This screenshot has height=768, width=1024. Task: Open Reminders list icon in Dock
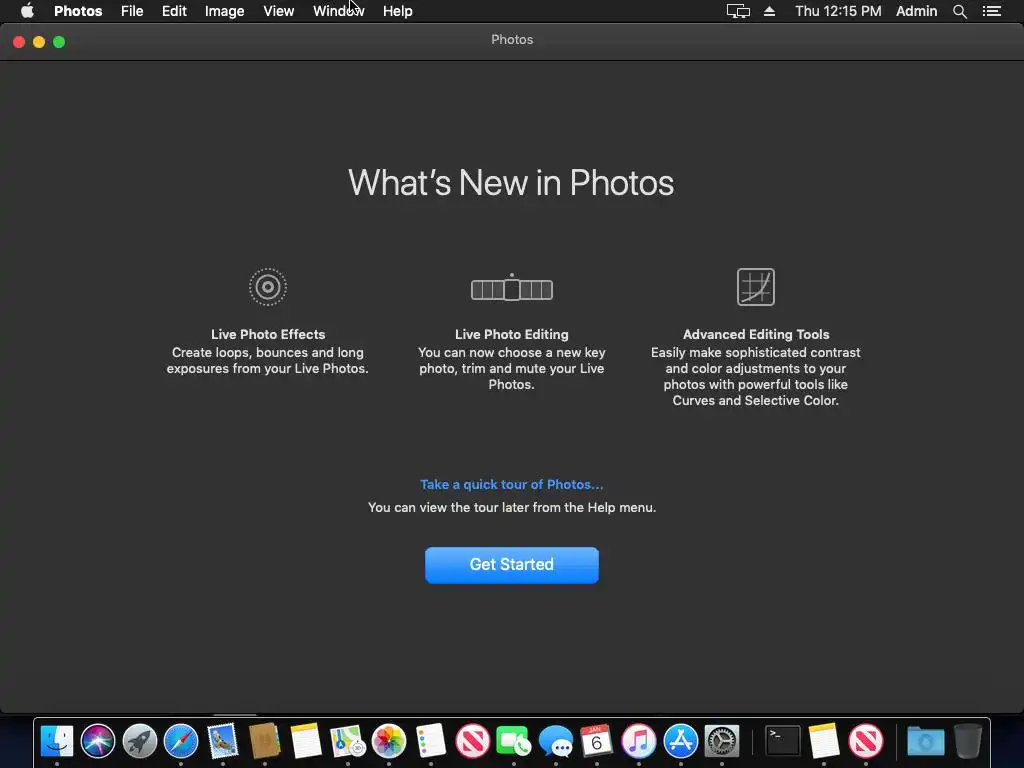click(430, 741)
